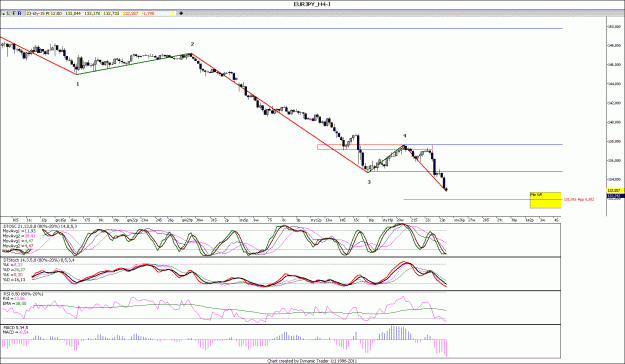Click the chart title at the top of the window
This screenshot has height=364, width=625.
point(312,4)
